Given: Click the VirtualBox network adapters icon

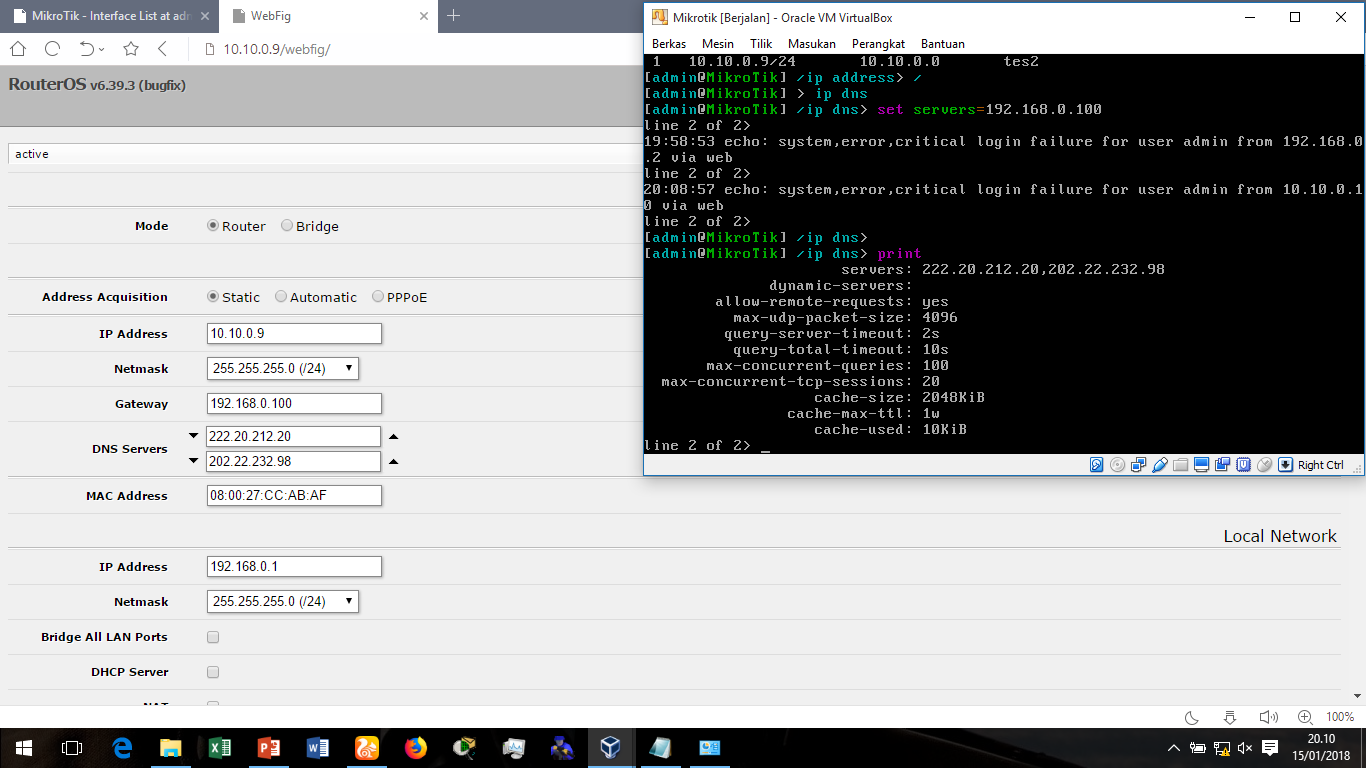Looking at the screenshot, I should click(x=1138, y=465).
